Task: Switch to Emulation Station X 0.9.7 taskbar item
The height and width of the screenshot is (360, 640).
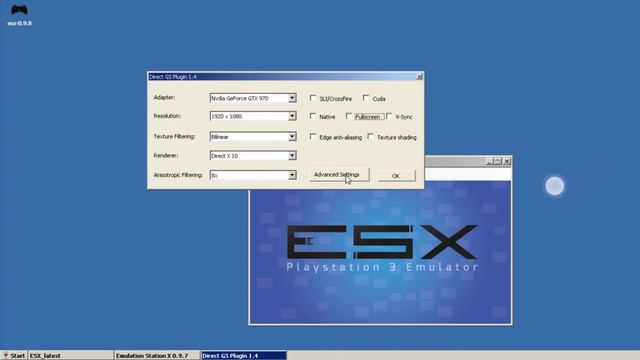Action: [x=157, y=356]
